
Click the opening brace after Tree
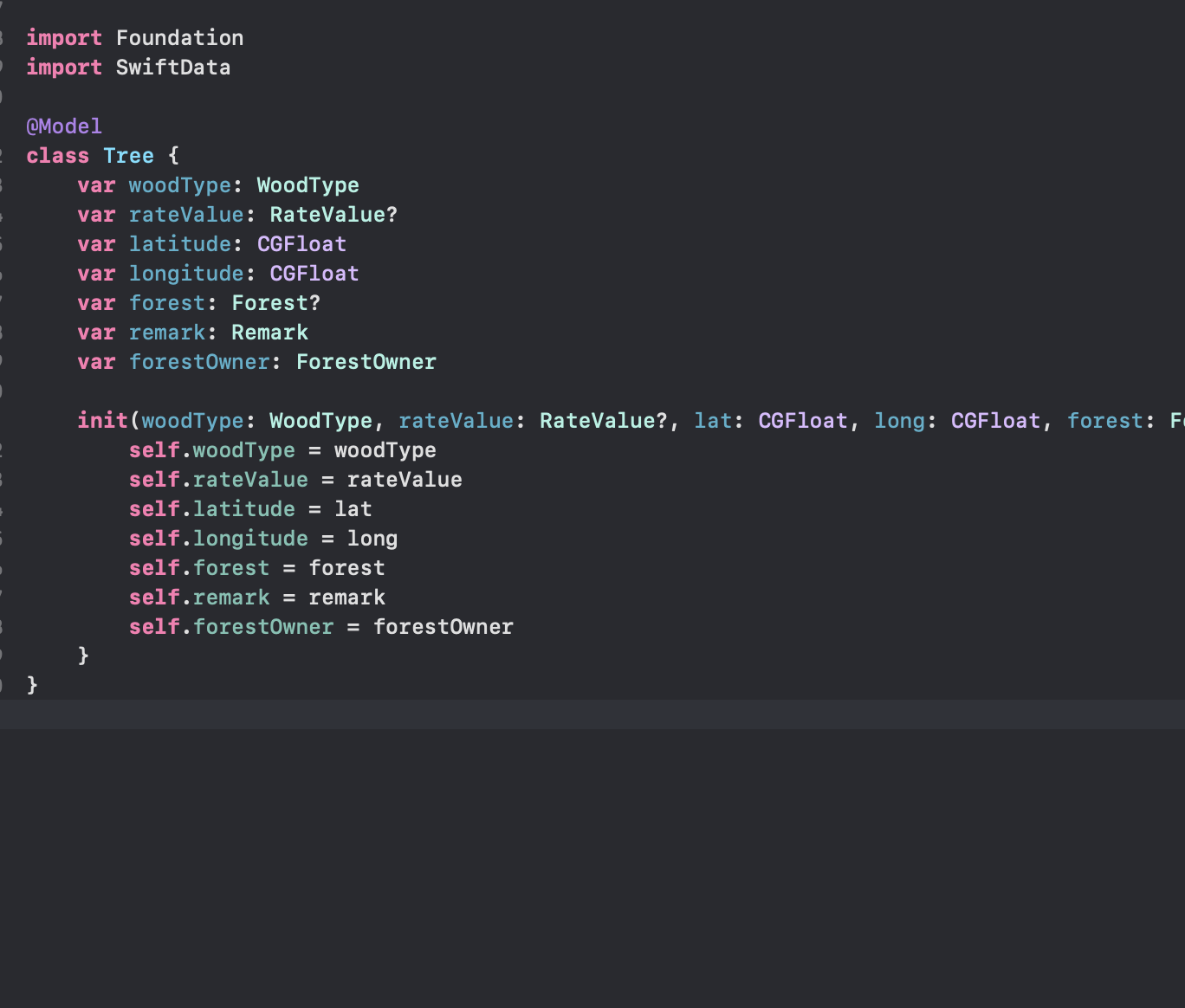(x=173, y=156)
